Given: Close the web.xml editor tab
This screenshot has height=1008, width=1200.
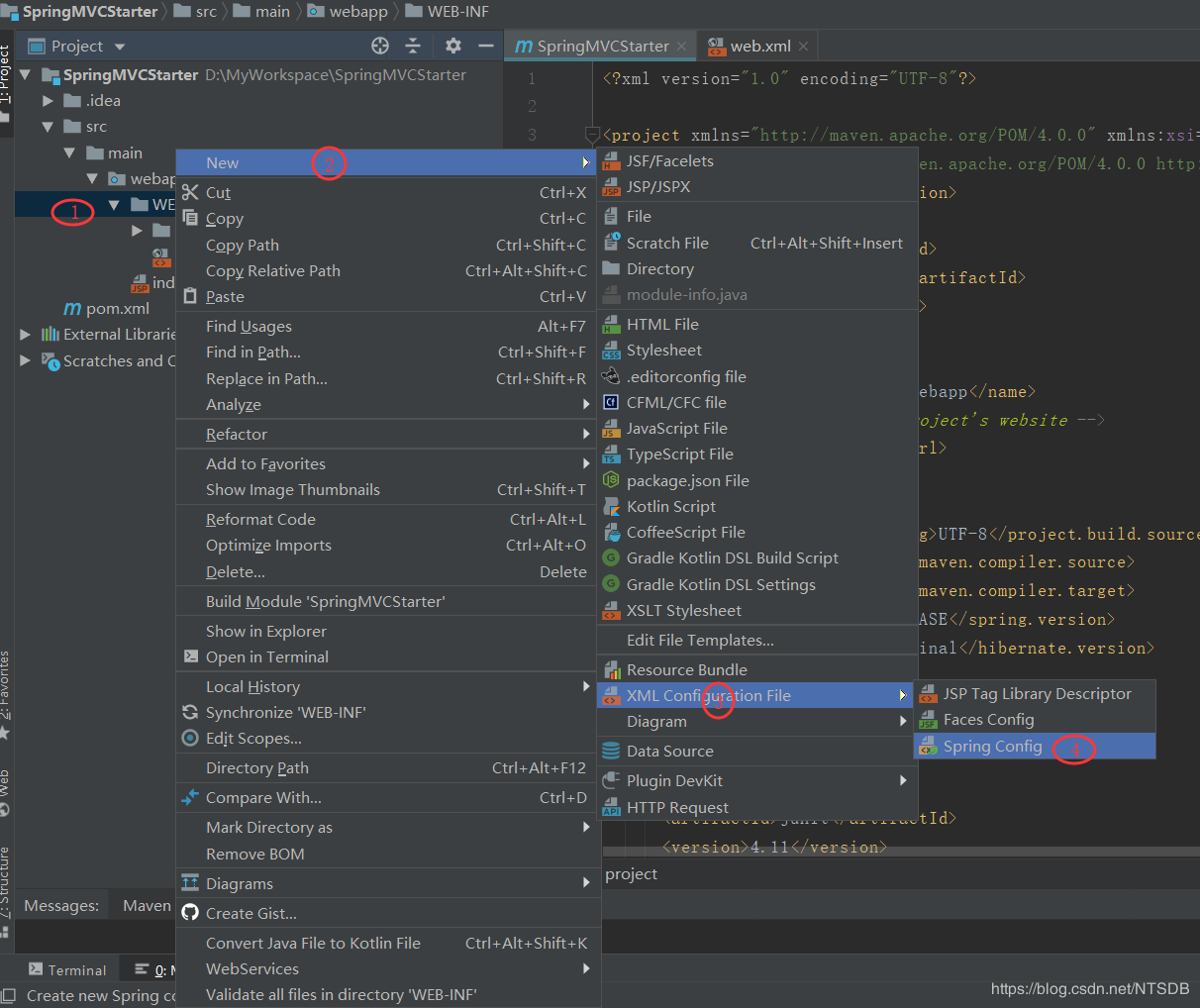Looking at the screenshot, I should [803, 47].
